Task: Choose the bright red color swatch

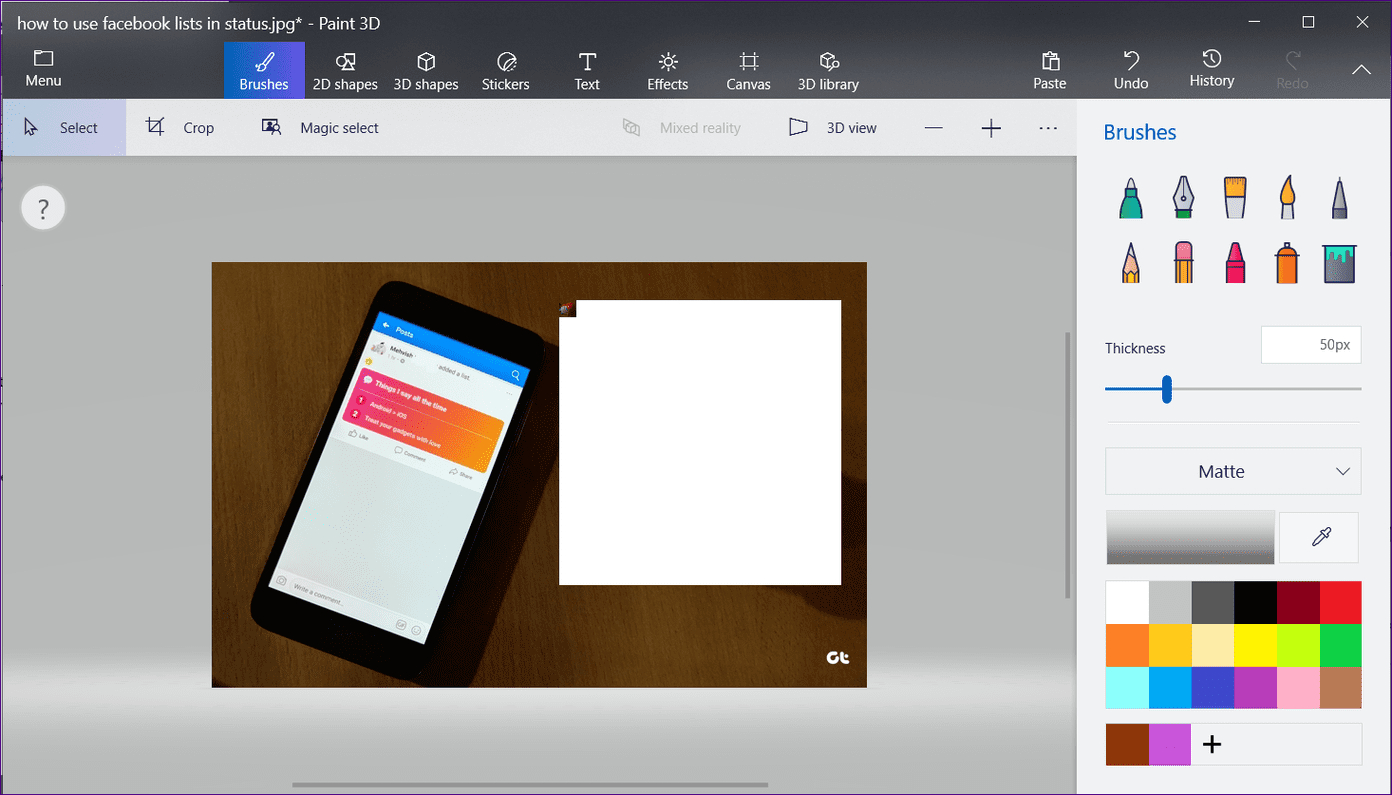Action: click(x=1341, y=603)
